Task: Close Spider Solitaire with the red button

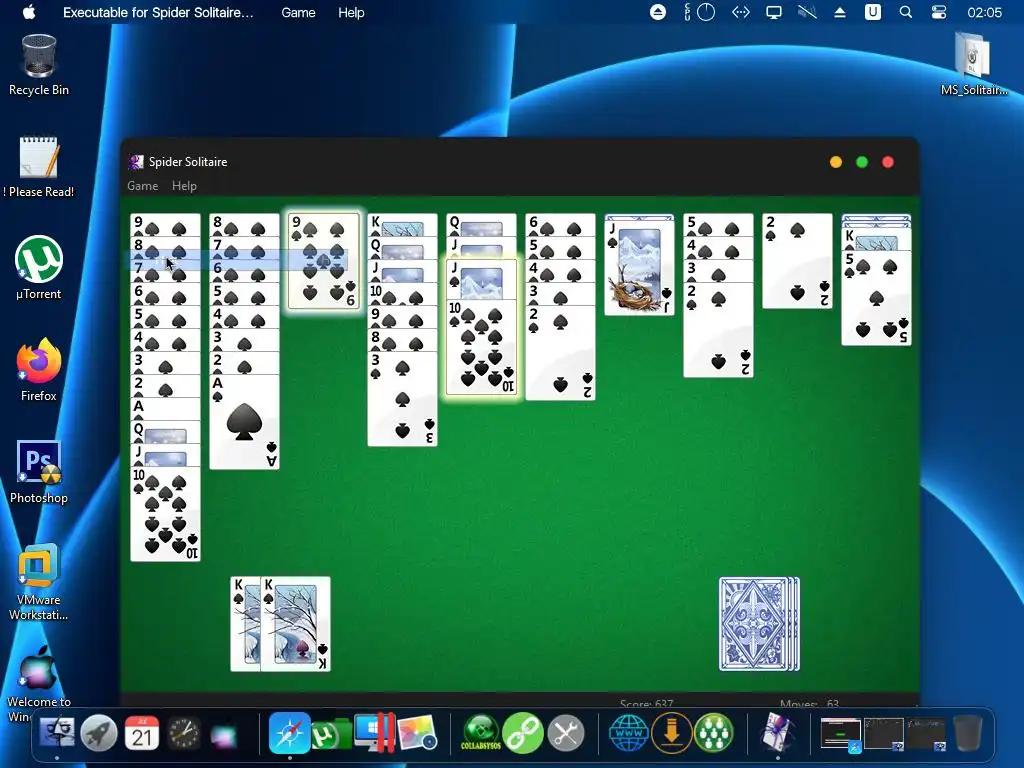Action: coord(888,162)
